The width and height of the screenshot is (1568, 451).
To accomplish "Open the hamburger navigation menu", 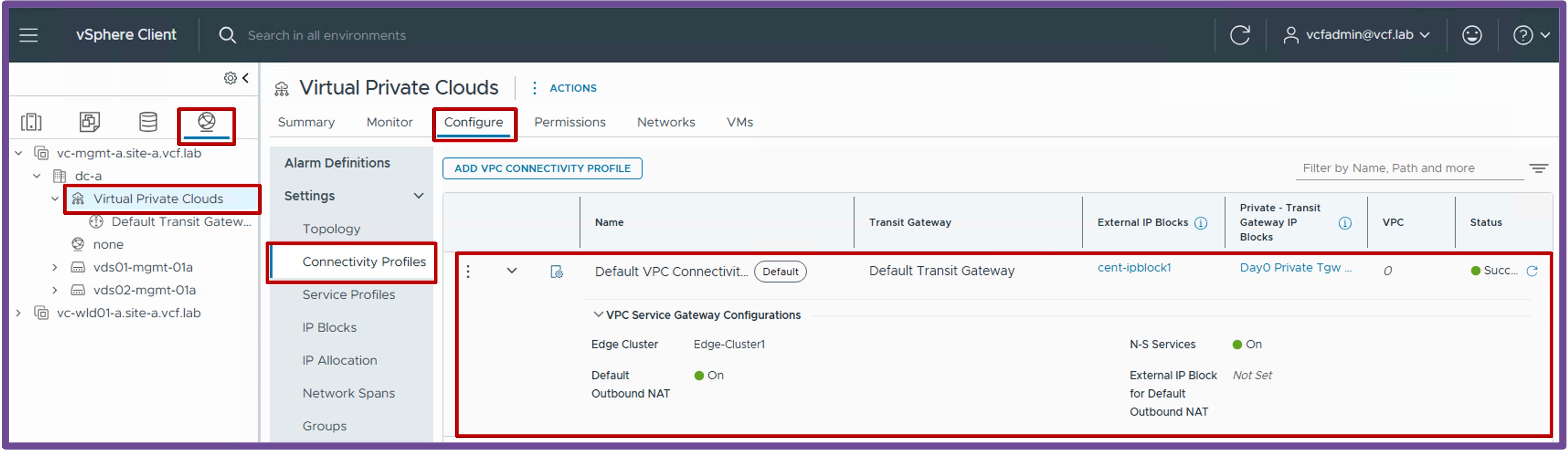I will pos(29,35).
